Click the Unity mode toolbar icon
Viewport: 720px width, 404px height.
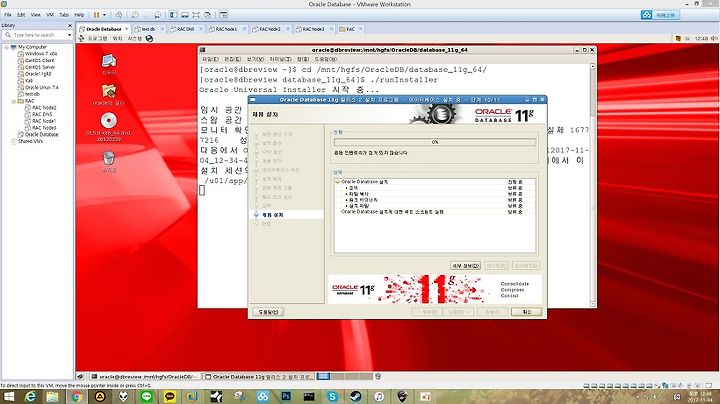208,15
